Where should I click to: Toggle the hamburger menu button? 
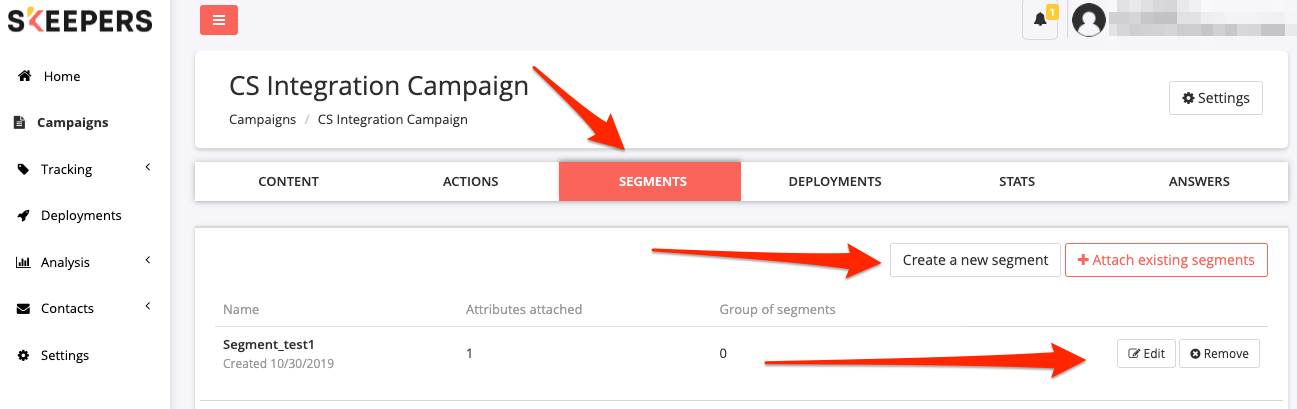tap(219, 20)
